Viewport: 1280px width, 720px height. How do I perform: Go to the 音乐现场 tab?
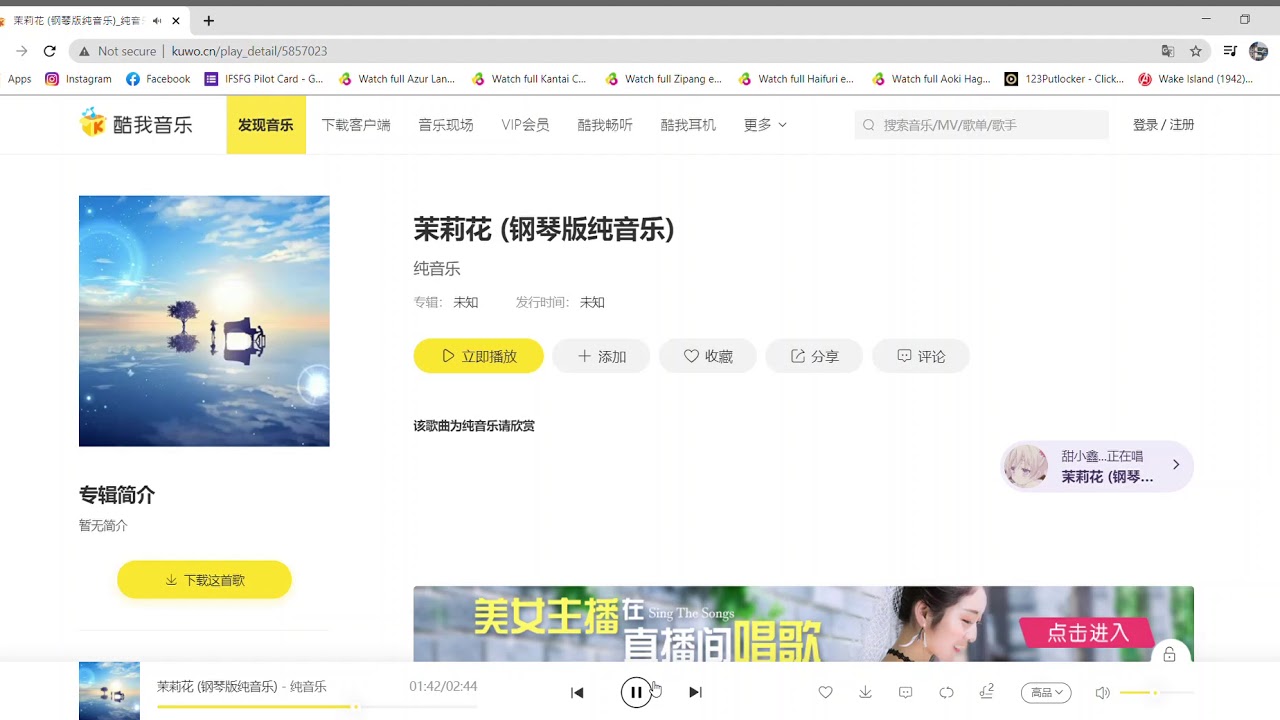pyautogui.click(x=446, y=125)
